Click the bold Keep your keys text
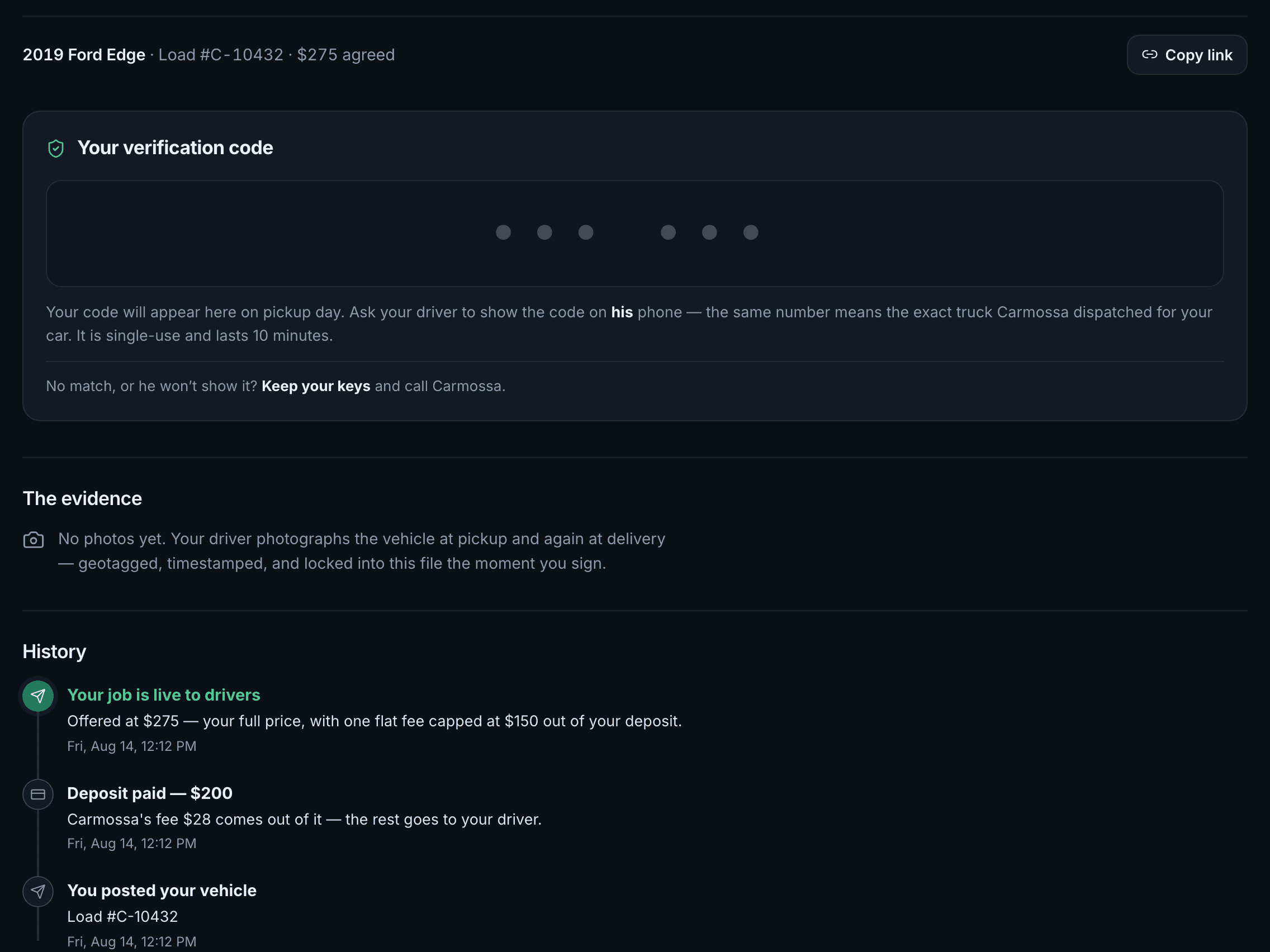The height and width of the screenshot is (952, 1270). (x=316, y=386)
